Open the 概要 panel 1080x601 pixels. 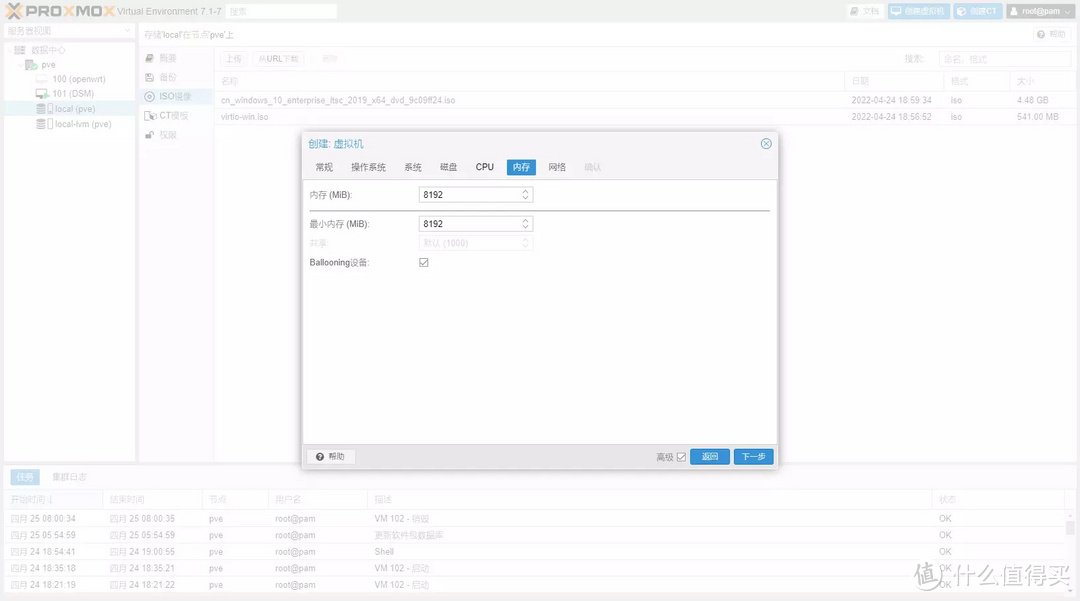click(176, 59)
